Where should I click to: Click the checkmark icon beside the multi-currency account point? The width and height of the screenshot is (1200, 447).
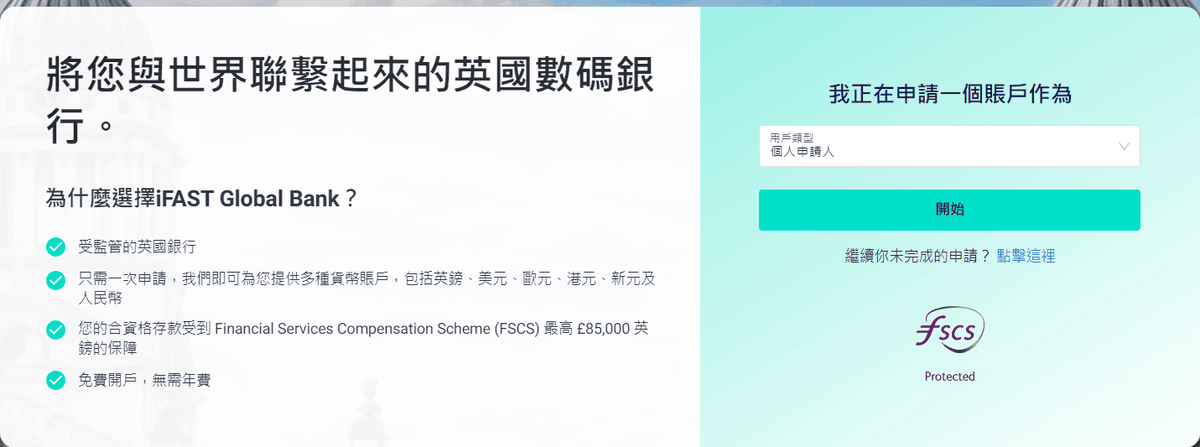click(56, 280)
